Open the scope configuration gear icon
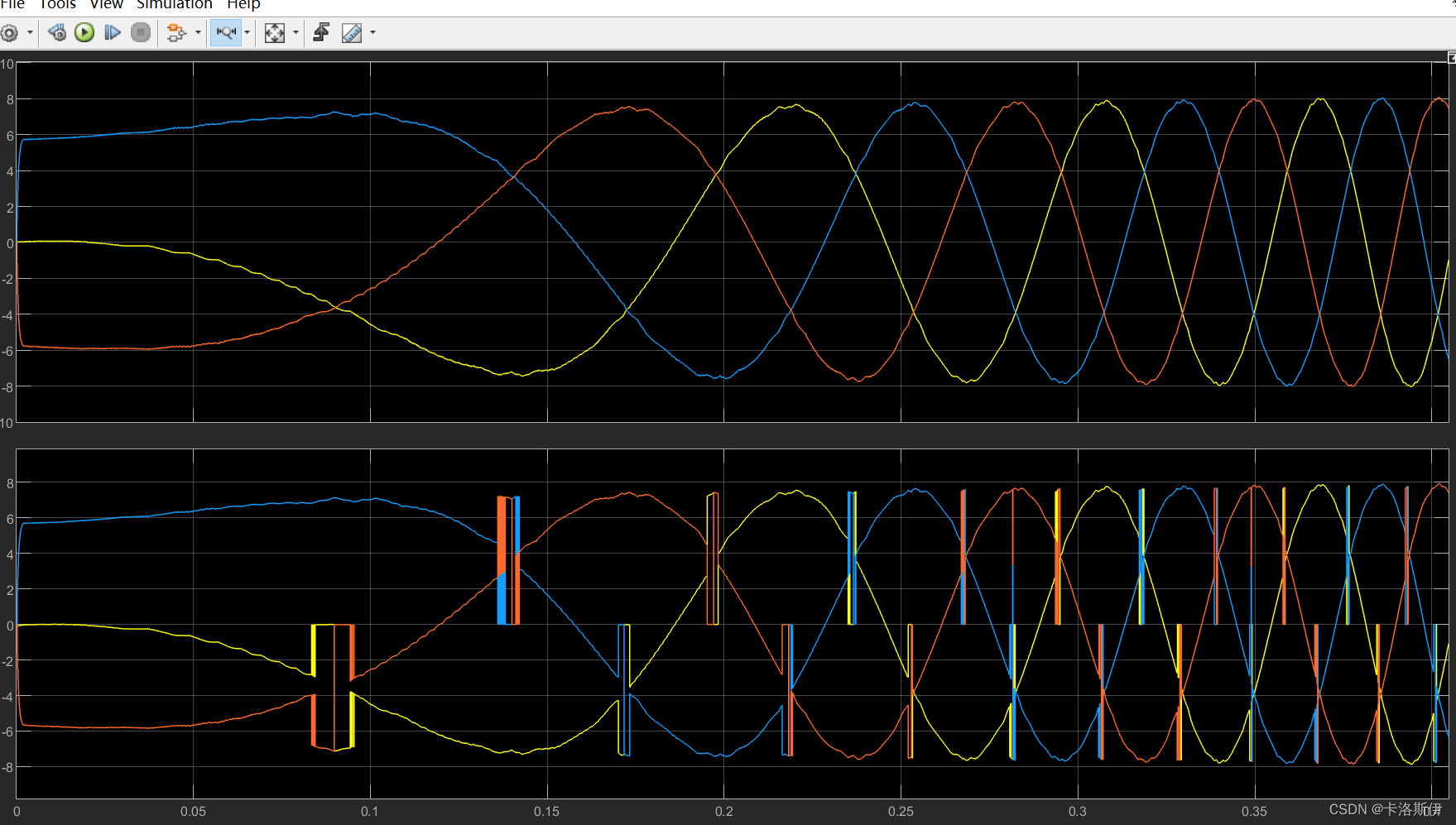The height and width of the screenshot is (825, 1456). click(10, 33)
